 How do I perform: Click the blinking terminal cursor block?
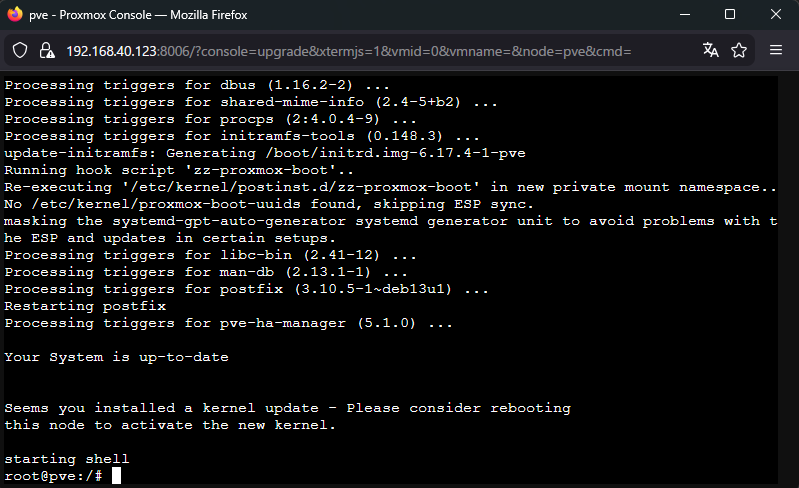tap(116, 475)
